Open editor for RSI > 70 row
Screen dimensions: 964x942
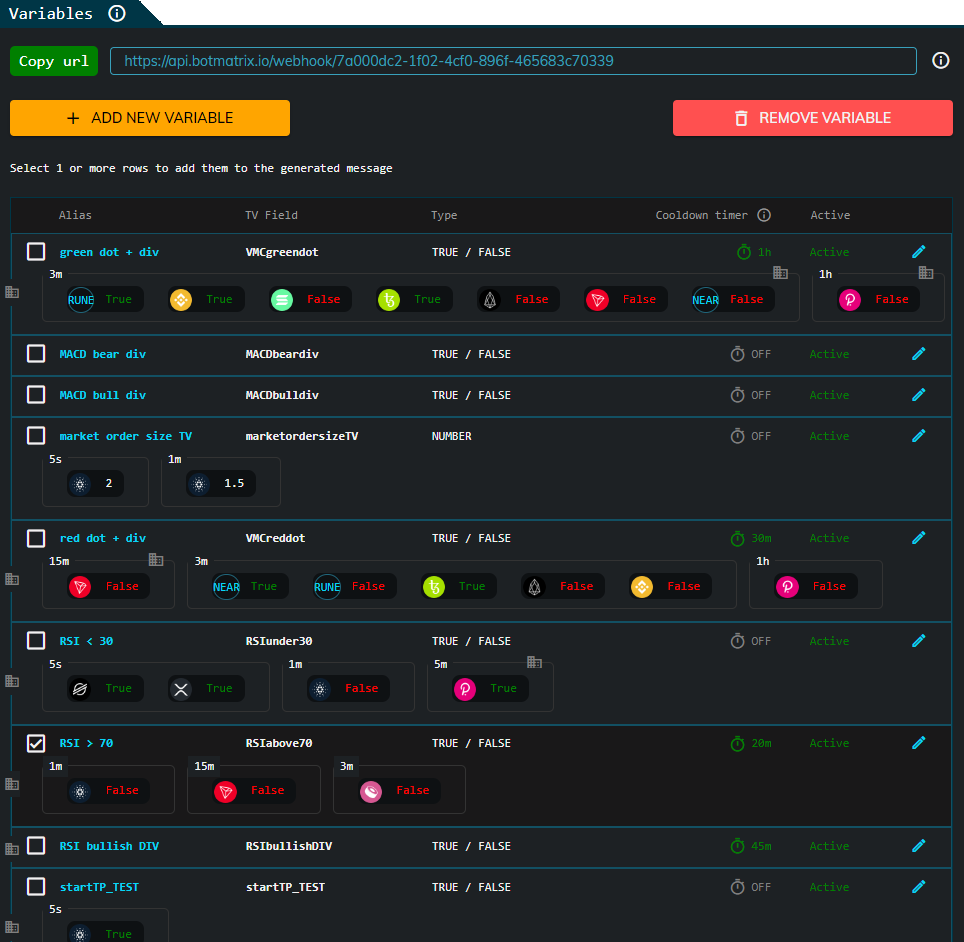pyautogui.click(x=919, y=743)
